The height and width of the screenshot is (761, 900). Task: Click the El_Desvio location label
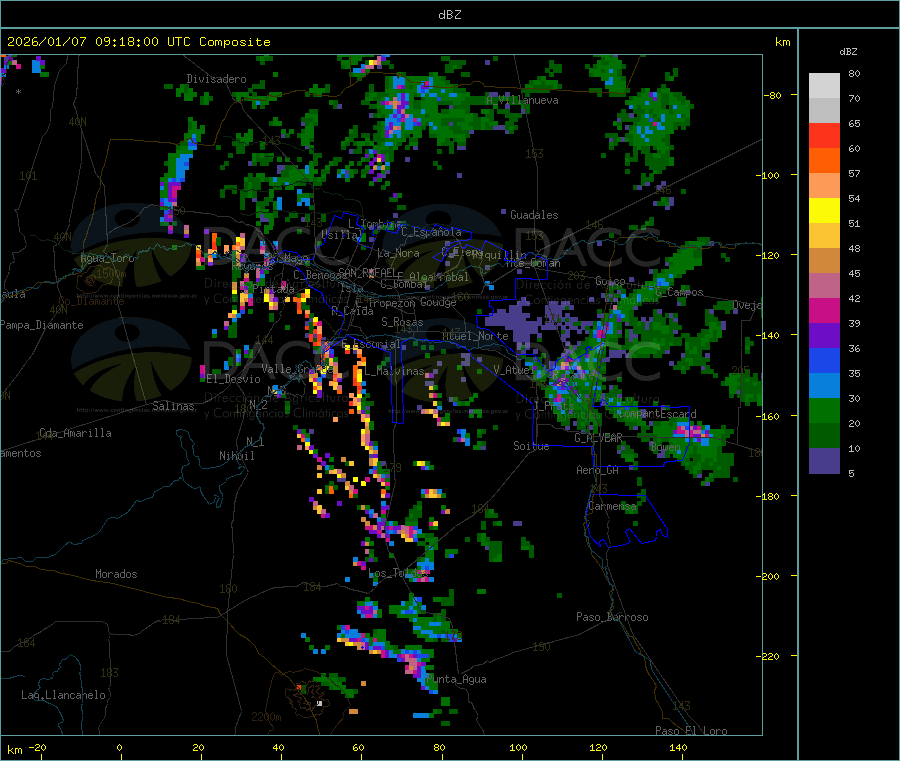(234, 379)
